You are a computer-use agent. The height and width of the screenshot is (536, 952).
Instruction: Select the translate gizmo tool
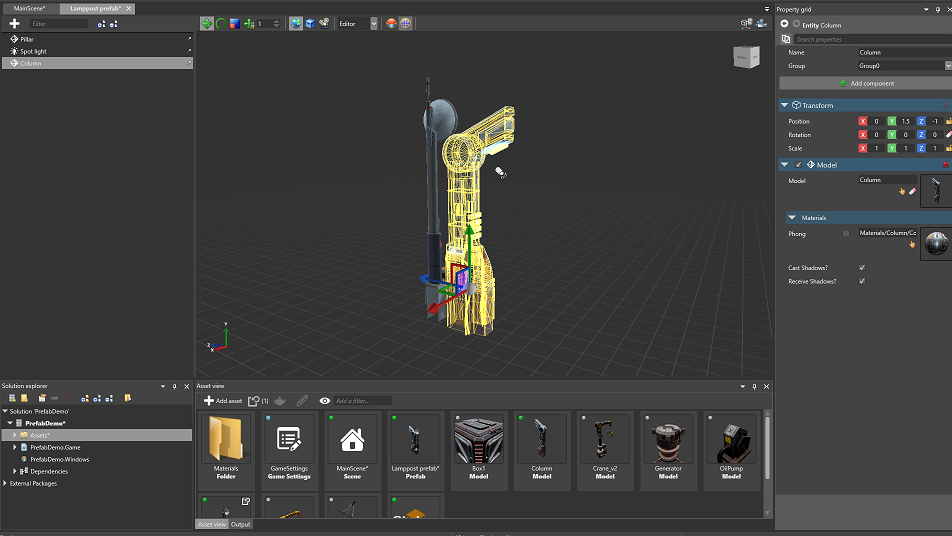(207, 23)
